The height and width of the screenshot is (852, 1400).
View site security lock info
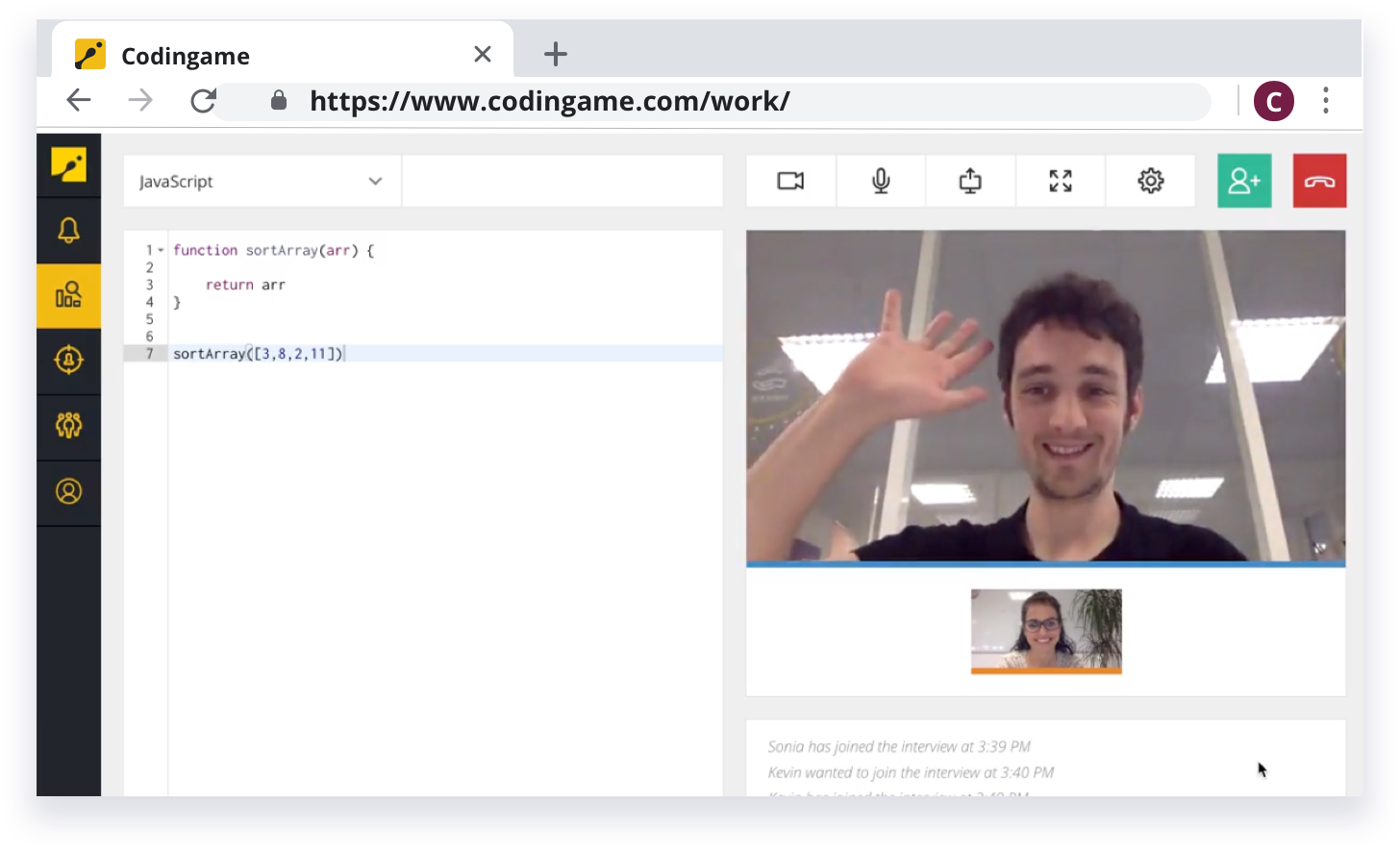(x=279, y=100)
